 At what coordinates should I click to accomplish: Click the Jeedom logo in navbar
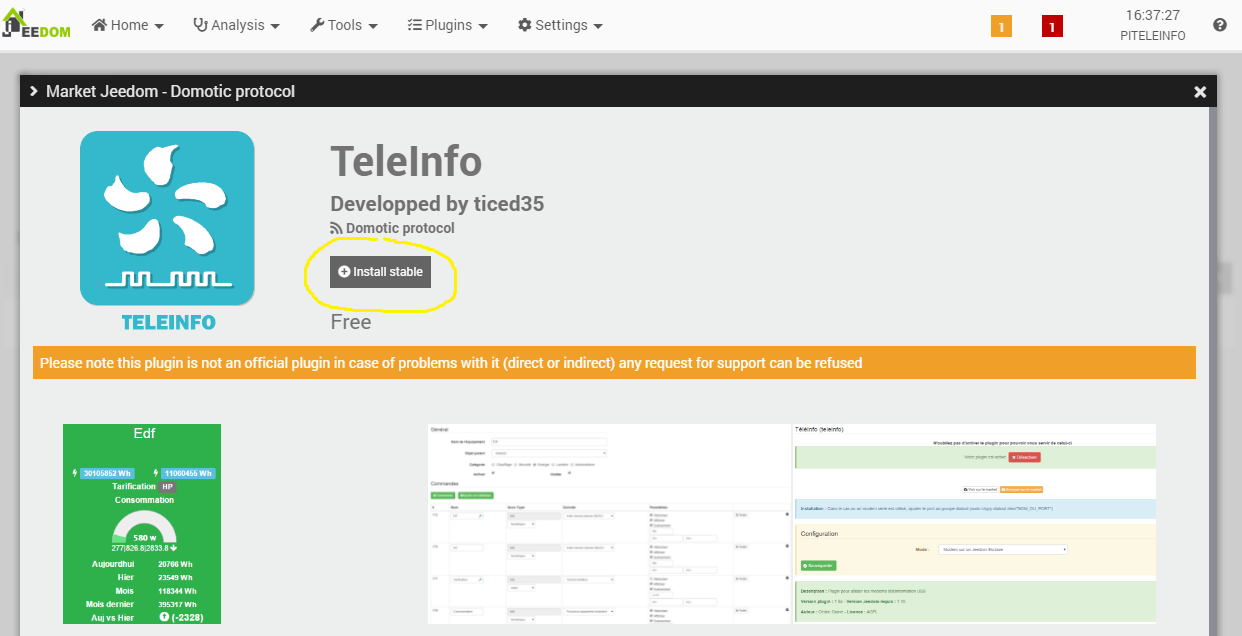[x=37, y=25]
